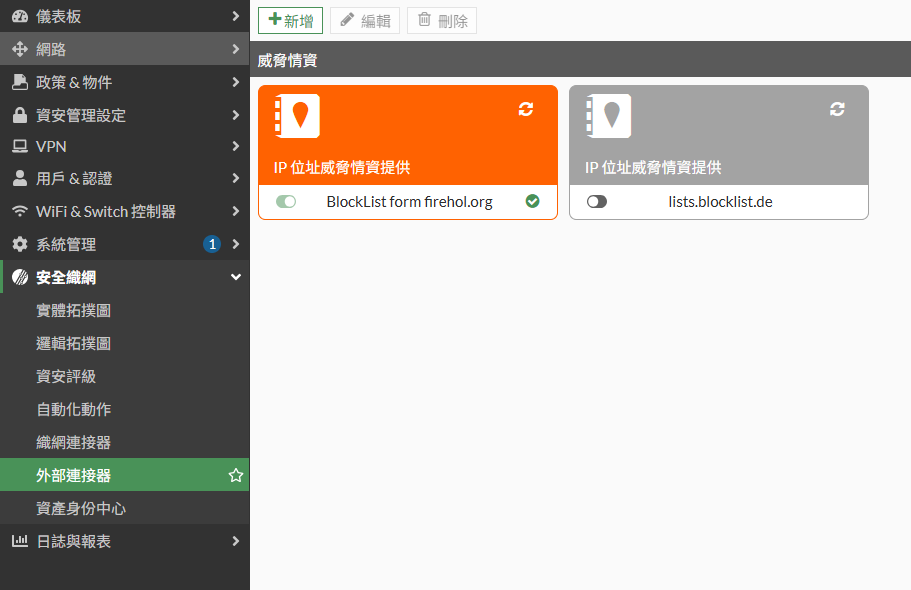Open the 自動化動作 menu item
Viewport: 911px width, 590px height.
(73, 409)
